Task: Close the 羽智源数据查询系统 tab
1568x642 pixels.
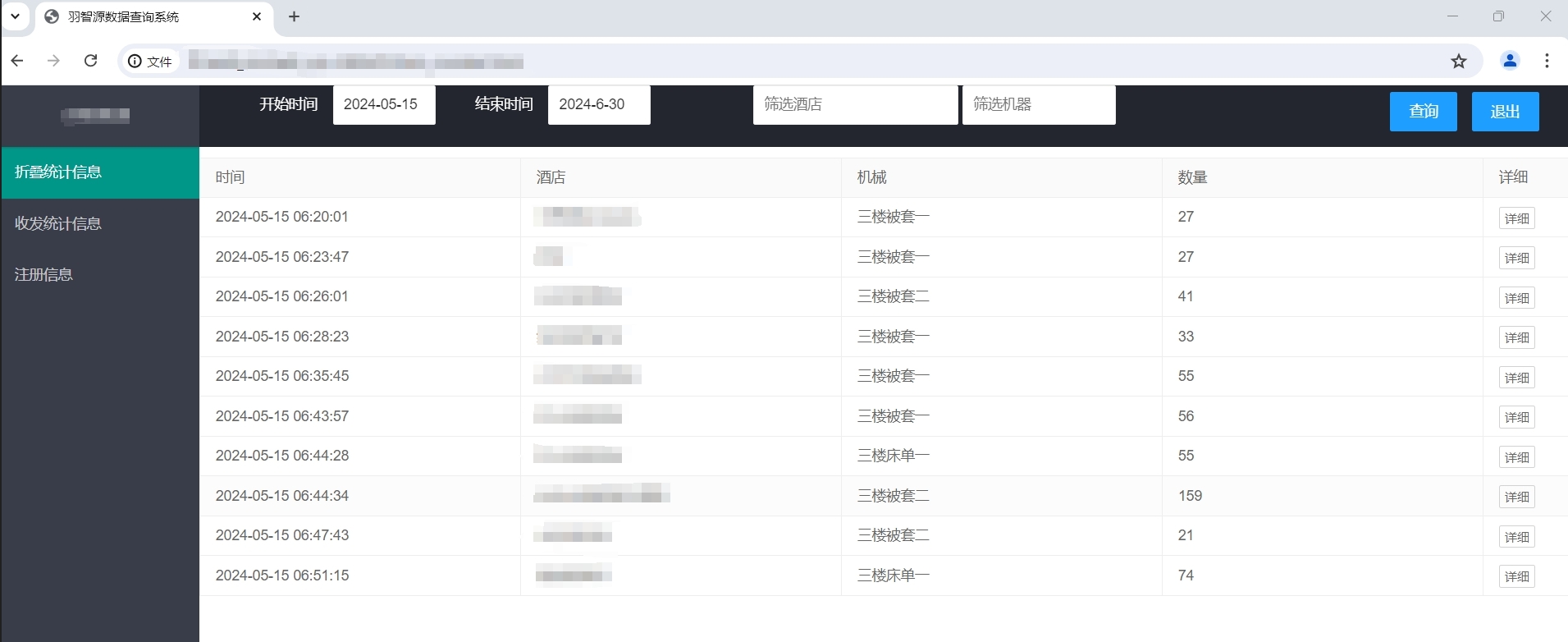Action: tap(257, 16)
